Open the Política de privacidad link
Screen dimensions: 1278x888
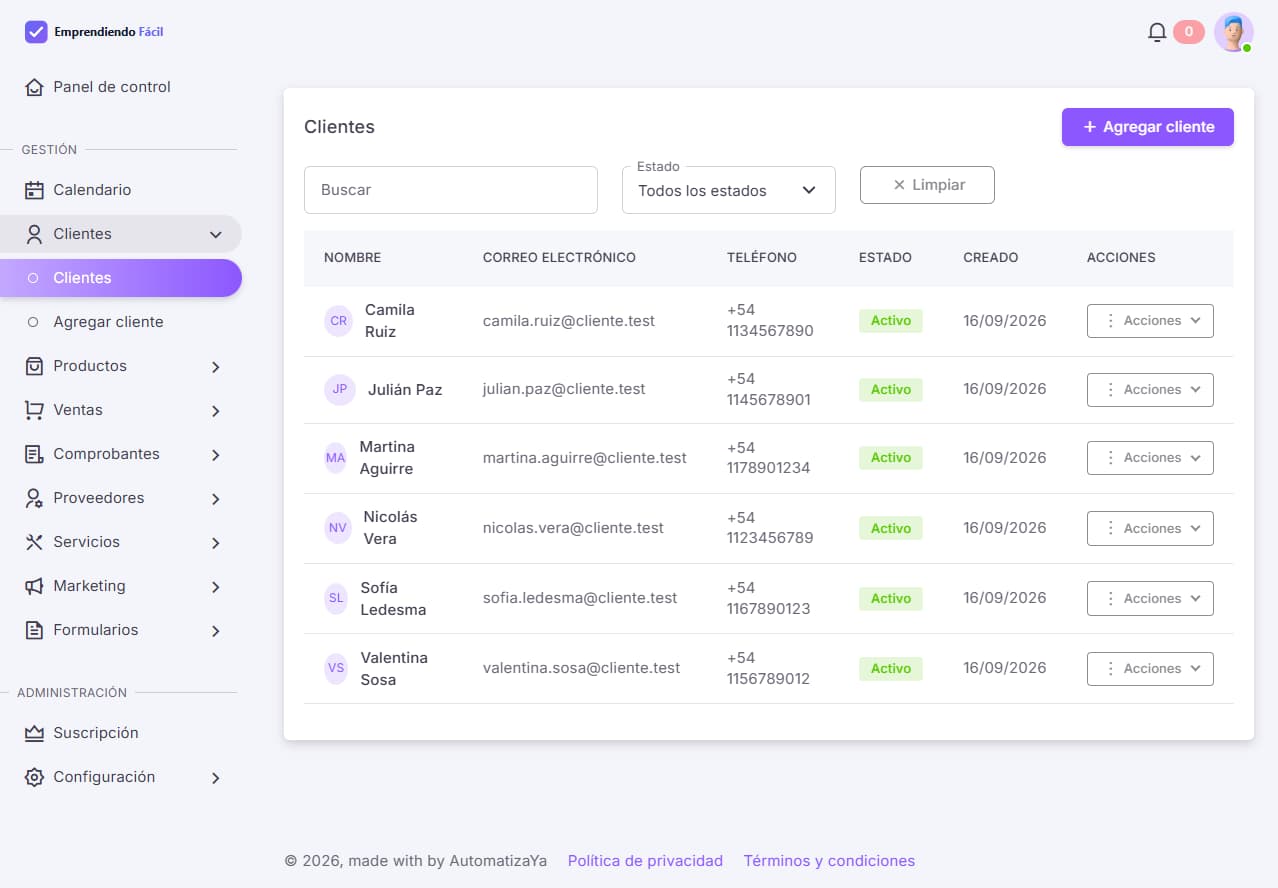(x=645, y=861)
